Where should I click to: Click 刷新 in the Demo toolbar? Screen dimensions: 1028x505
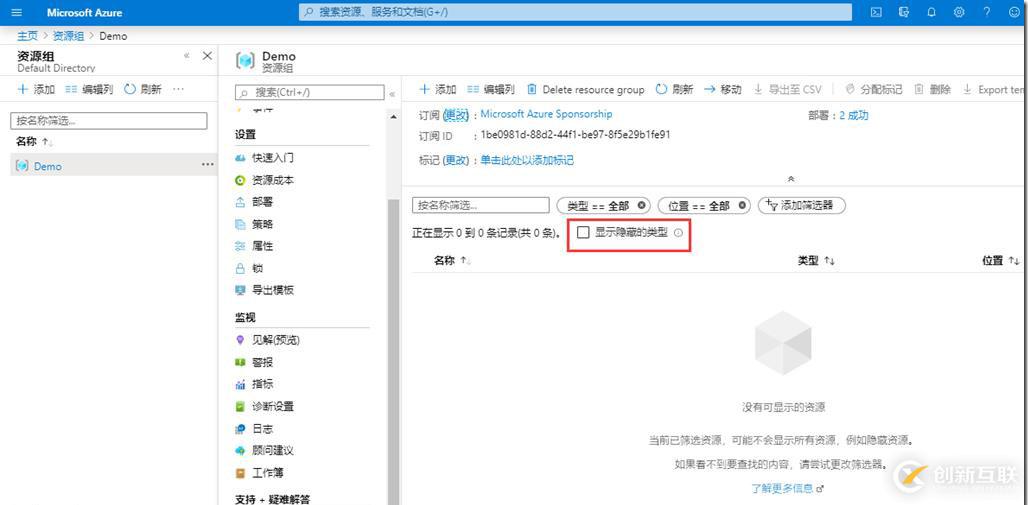click(x=674, y=89)
